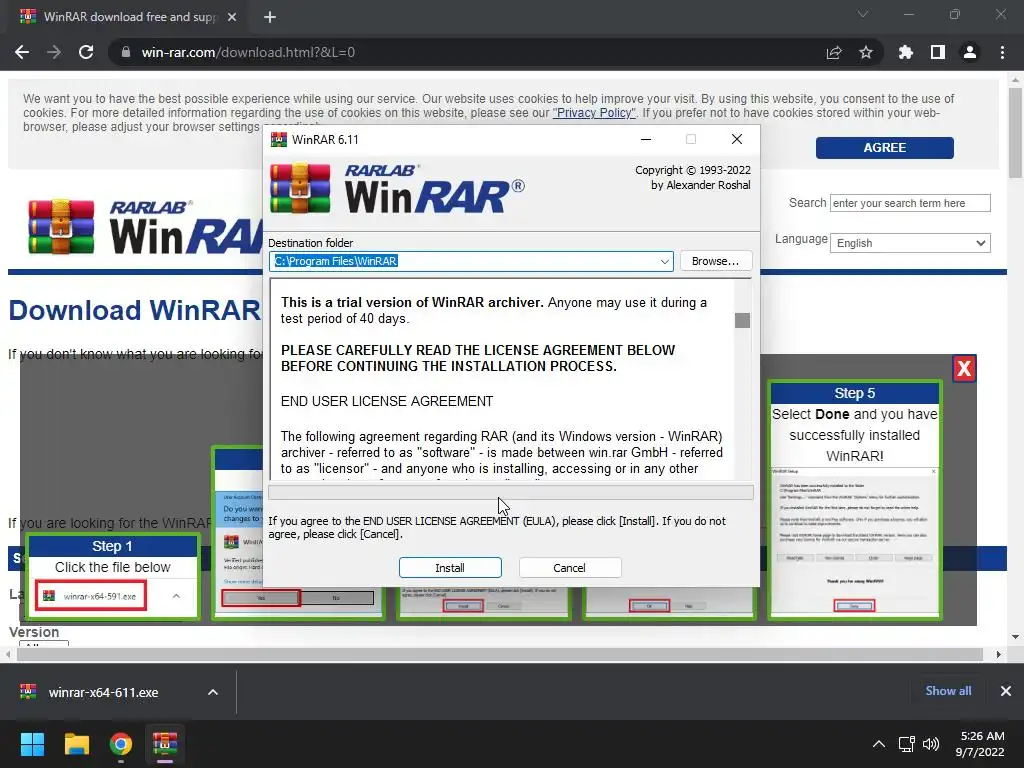1024x768 pixels.
Task: Click Show all downloads link
Action: (948, 691)
